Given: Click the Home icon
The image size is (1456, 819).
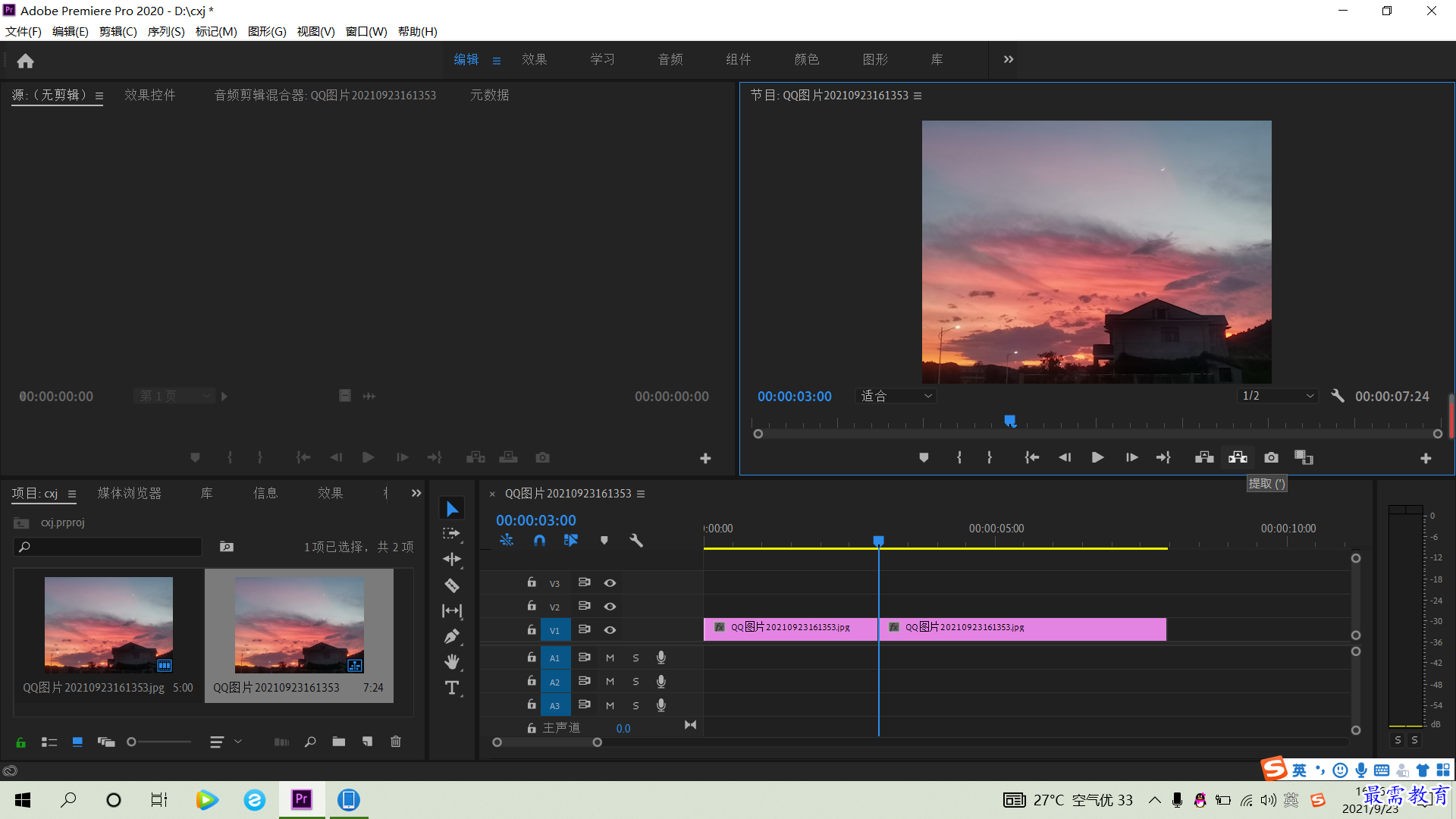Looking at the screenshot, I should tap(25, 61).
